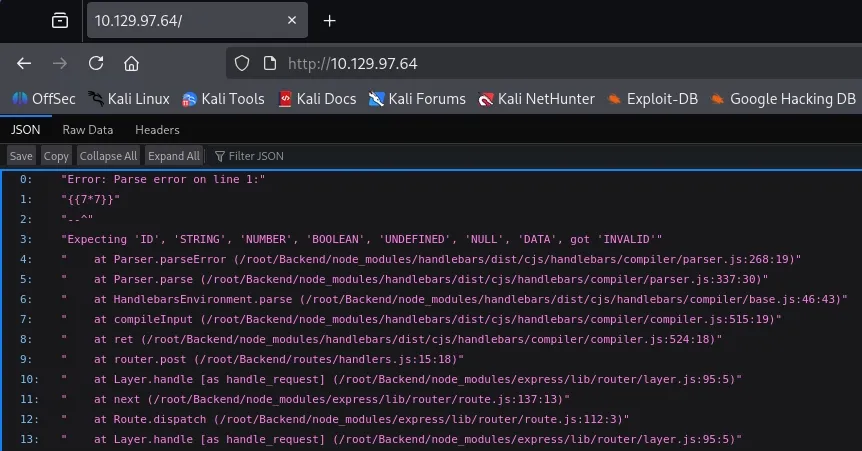Open a new tab with the plus icon

click(329, 21)
